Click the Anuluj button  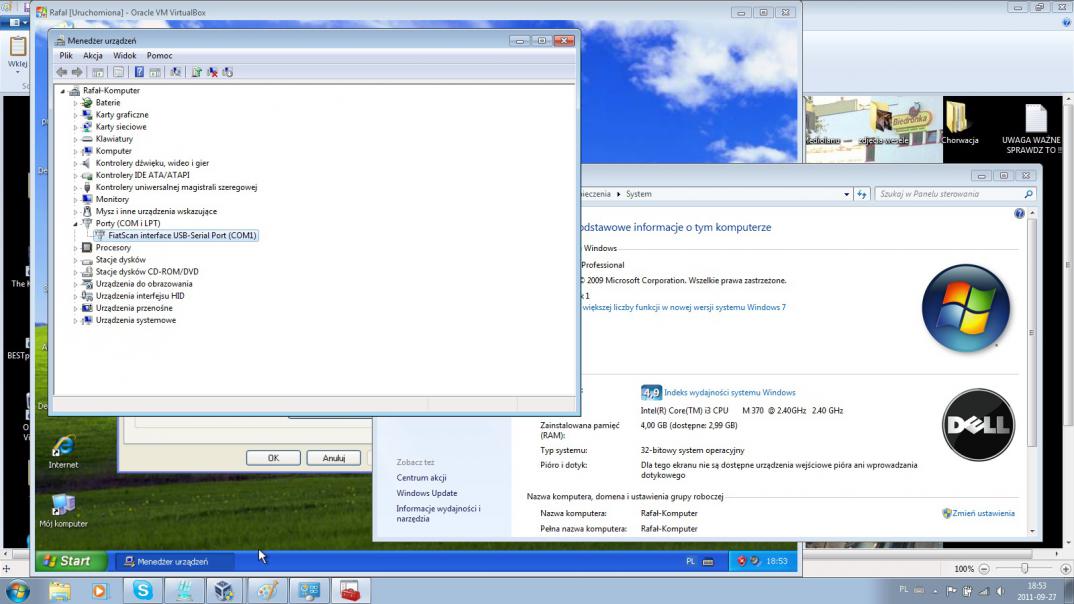coord(334,458)
